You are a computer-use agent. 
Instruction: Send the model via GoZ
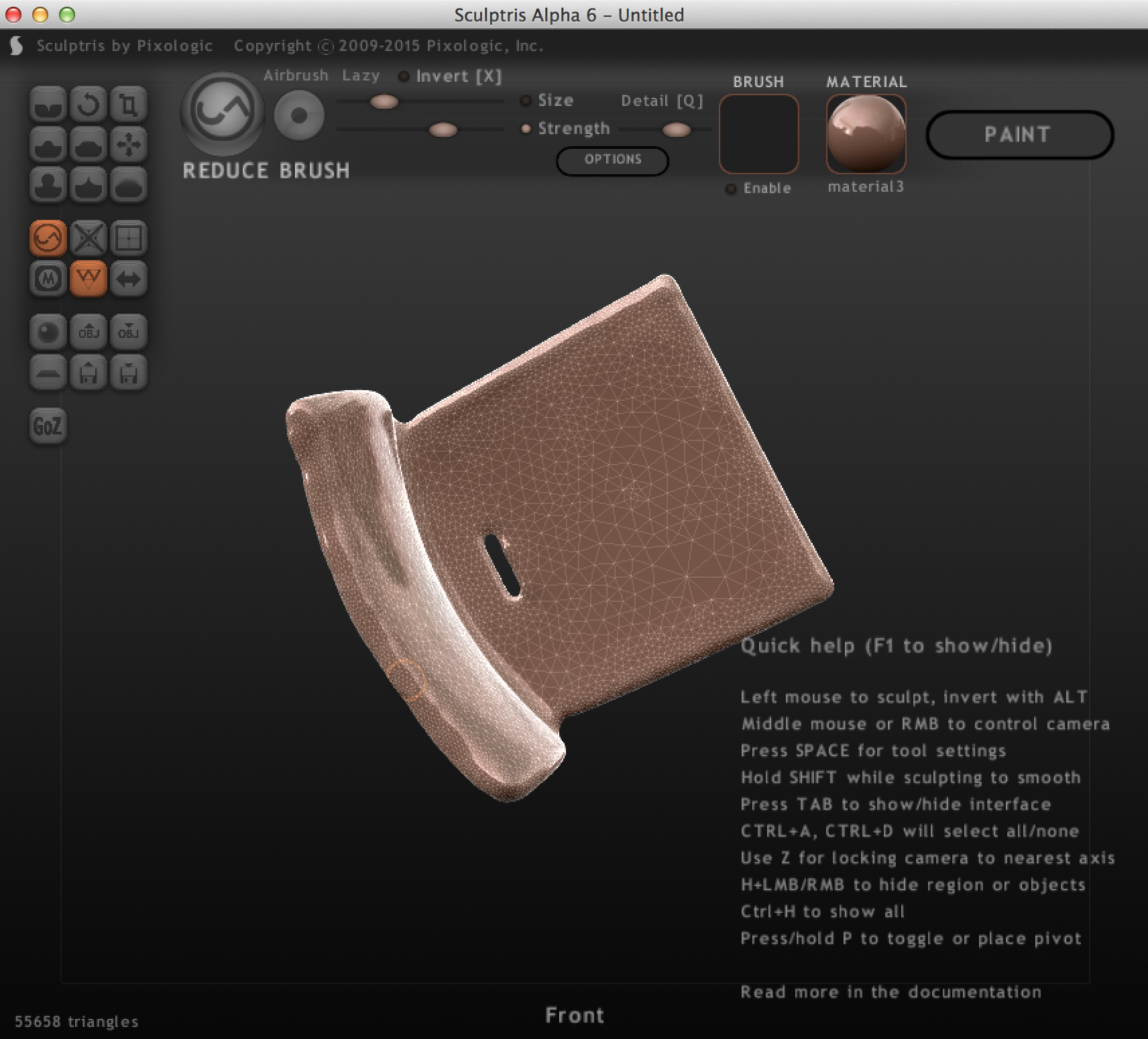point(48,426)
